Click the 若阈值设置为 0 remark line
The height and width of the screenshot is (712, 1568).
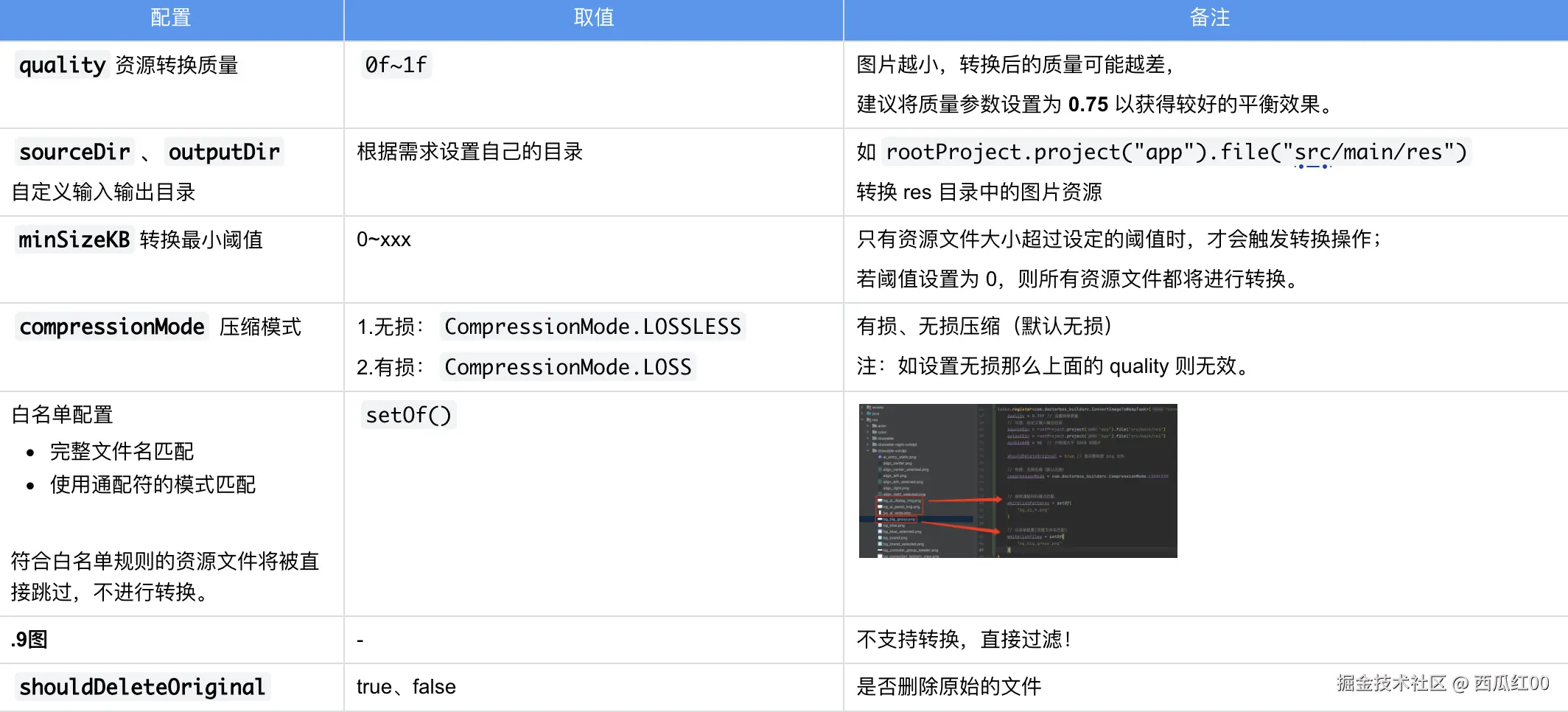coord(1077,279)
